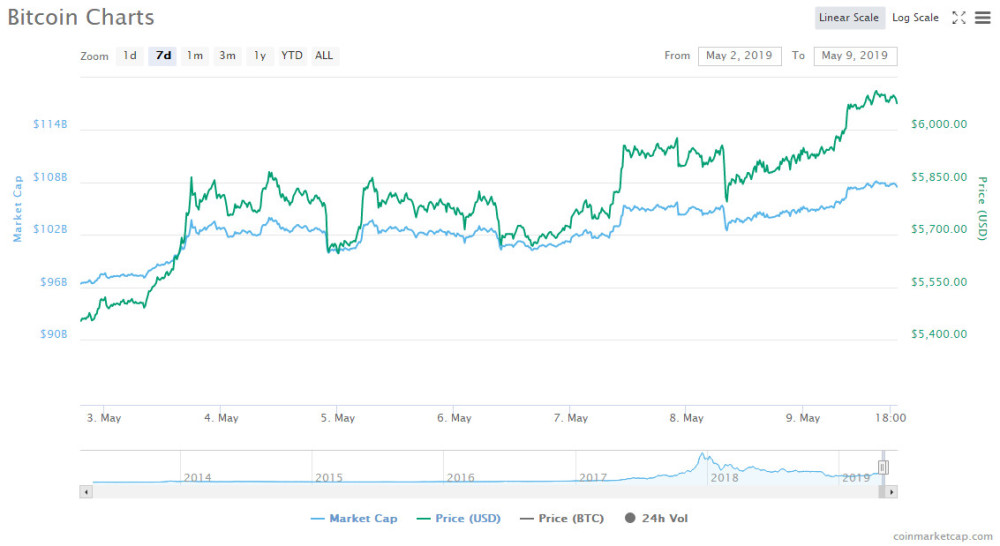The width and height of the screenshot is (1000, 546).
Task: Select 1m zoom range
Action: [195, 55]
